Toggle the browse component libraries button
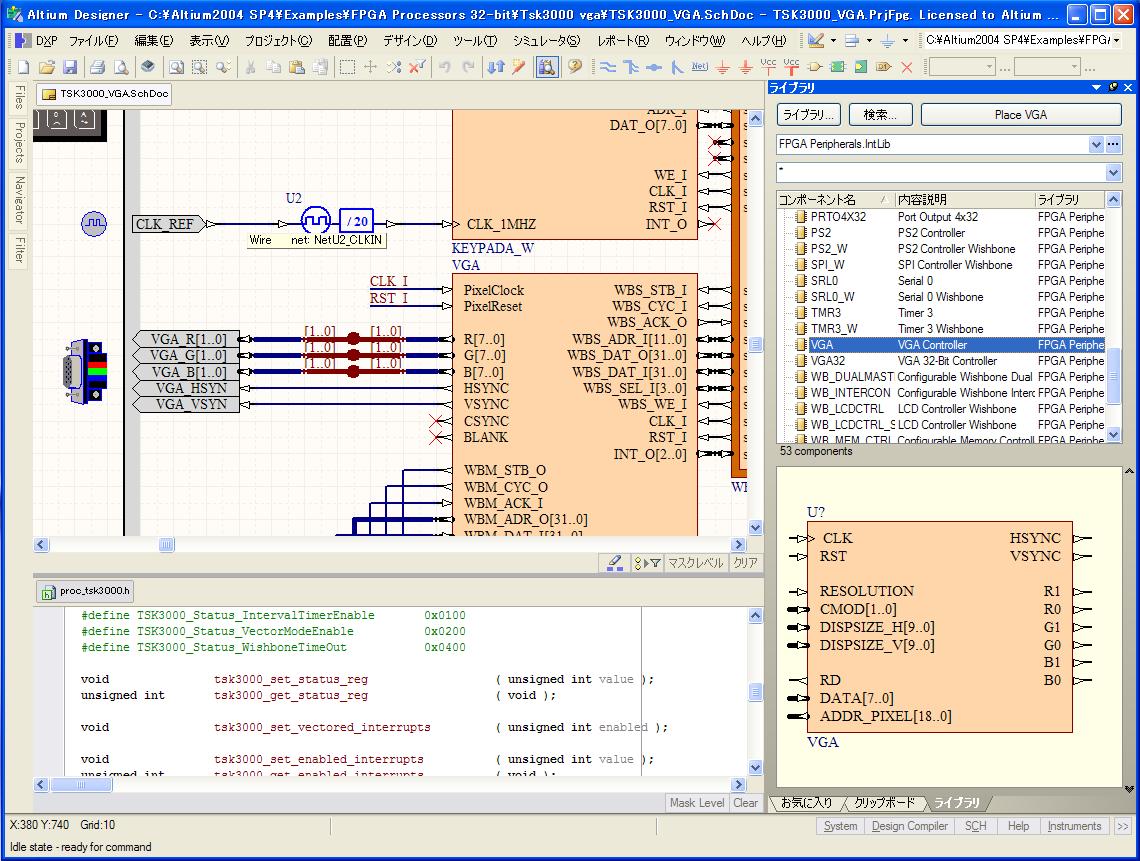The height and width of the screenshot is (861, 1140). point(547,68)
